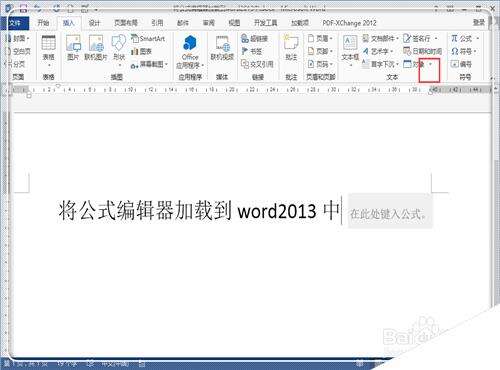Insert a SmartArt graphic

coord(148,39)
